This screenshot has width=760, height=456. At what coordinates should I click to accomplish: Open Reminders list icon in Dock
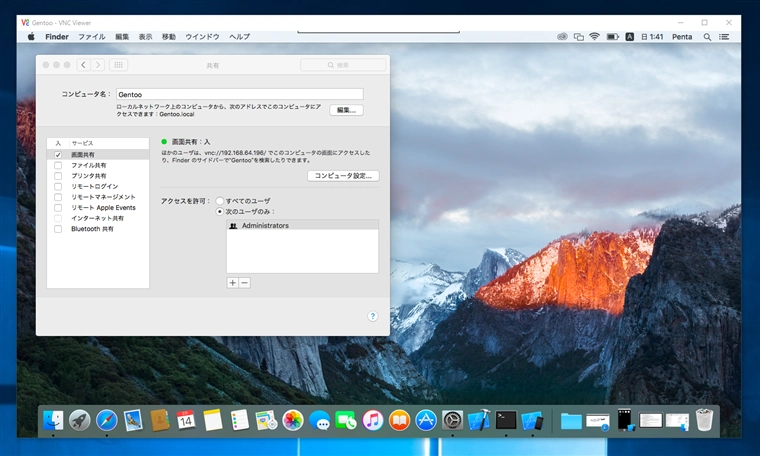click(239, 420)
